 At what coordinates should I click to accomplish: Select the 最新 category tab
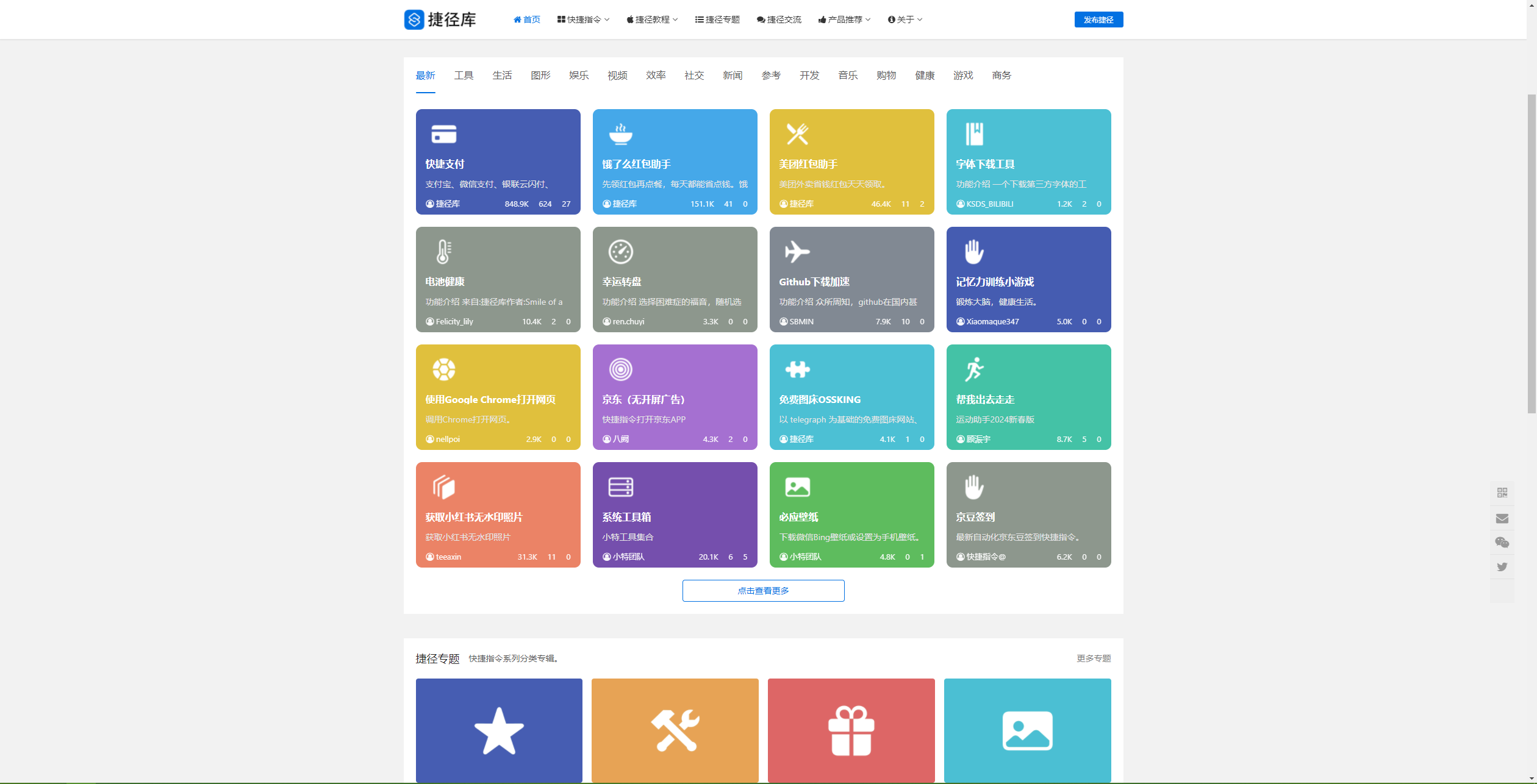point(425,76)
